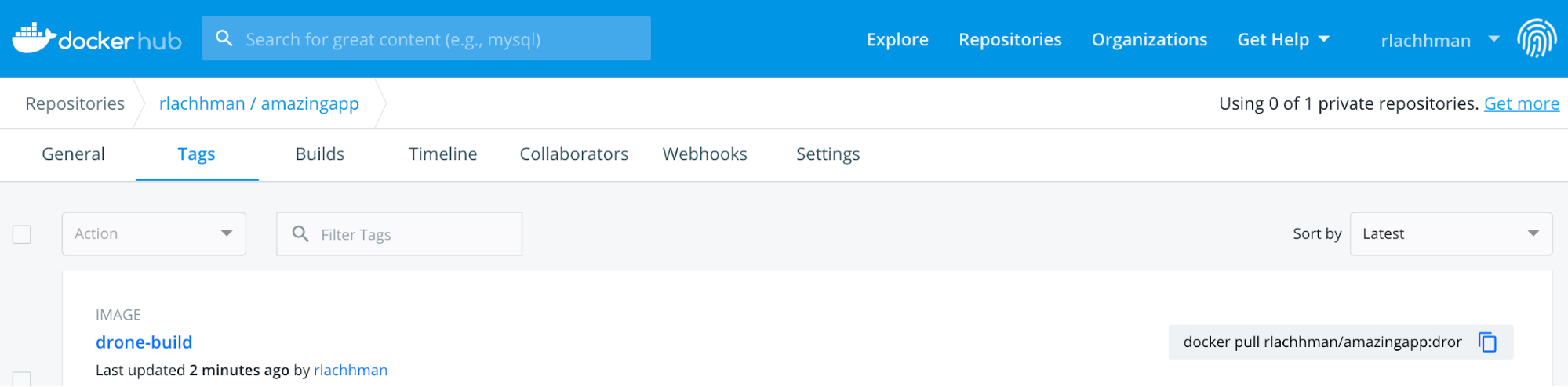Viewport: 1568px width, 387px height.
Task: Click Explore in the top navigation
Action: 897,39
